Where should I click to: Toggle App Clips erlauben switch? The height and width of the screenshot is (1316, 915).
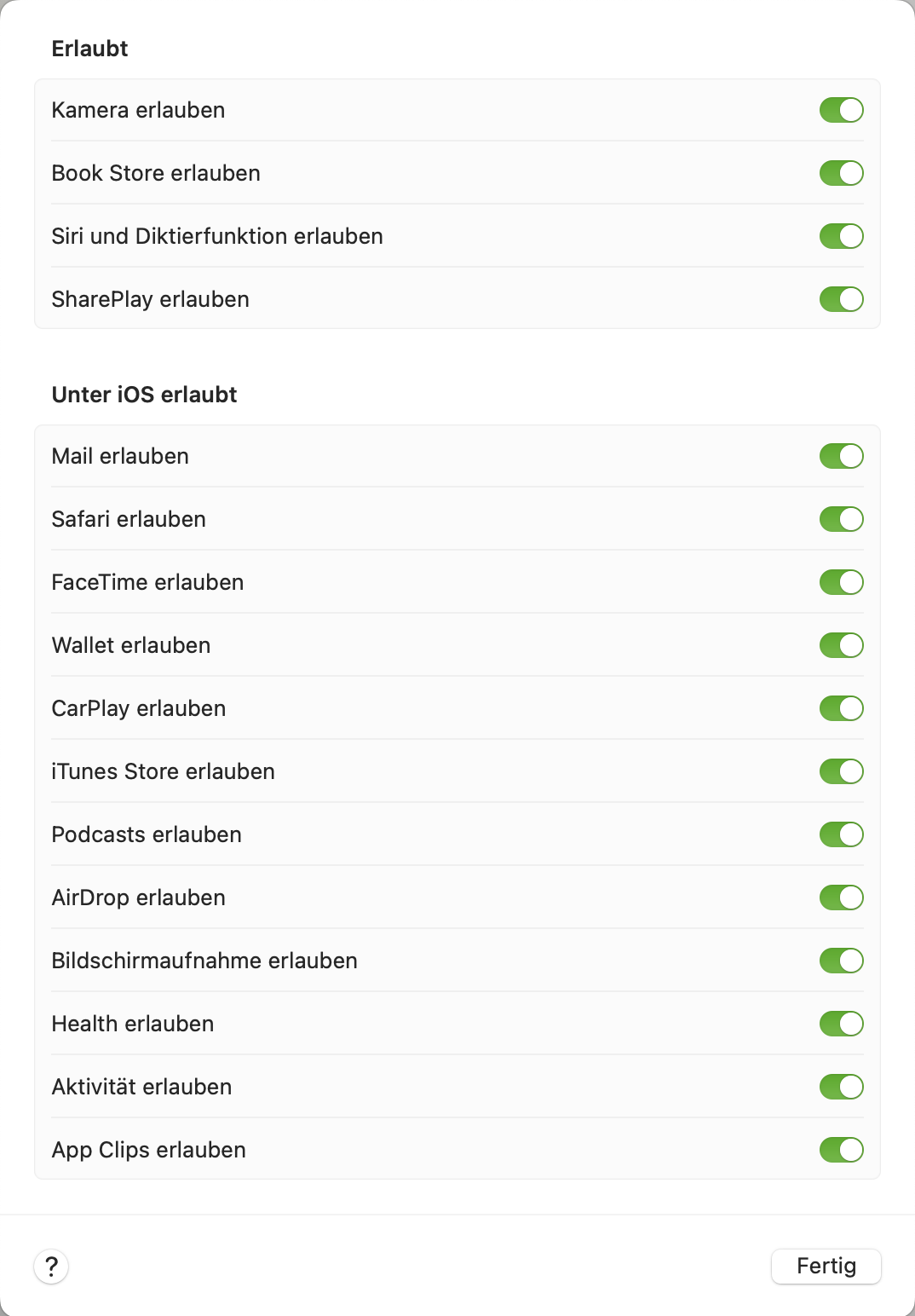tap(841, 1150)
